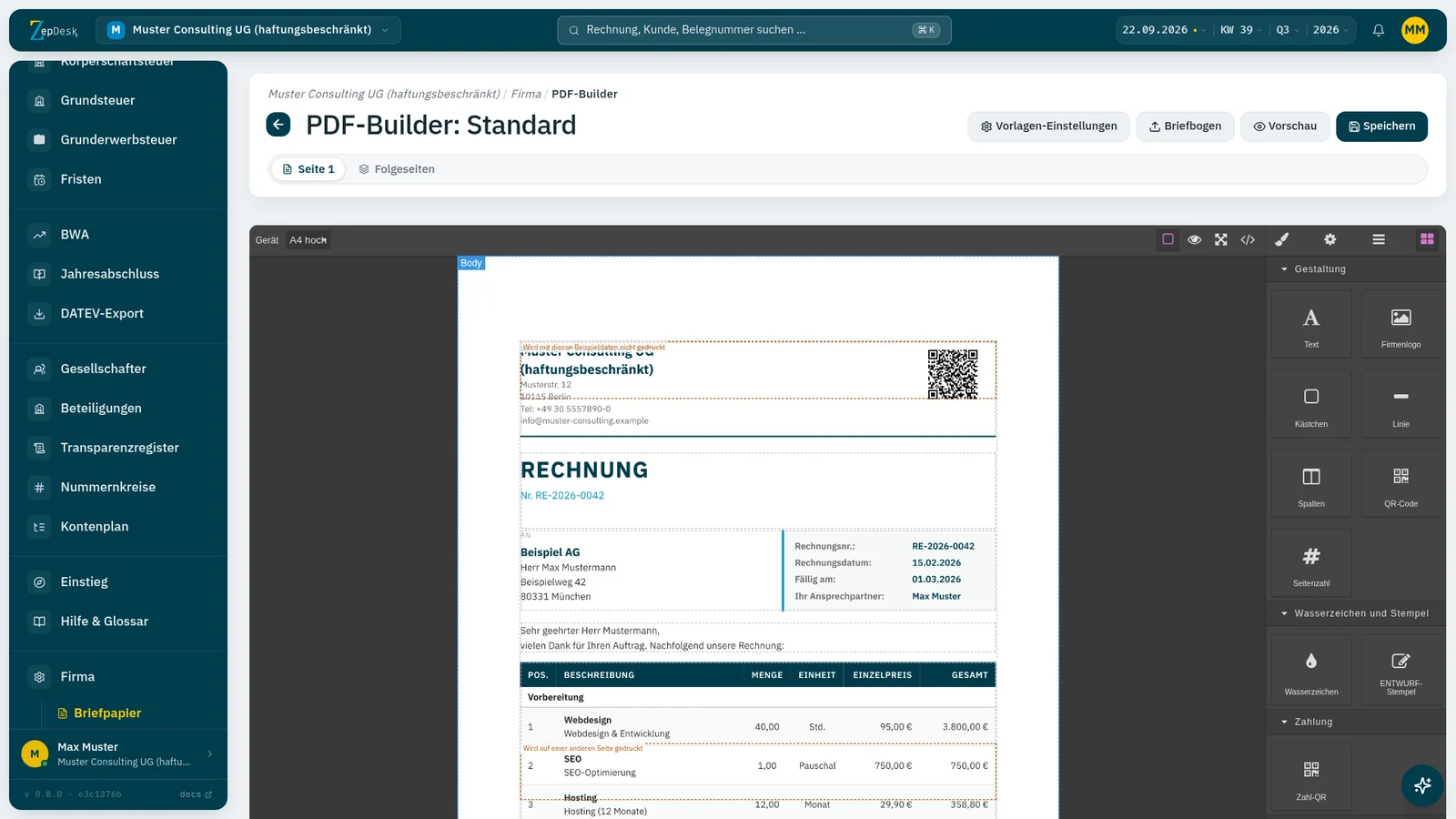Toggle the editor preview eye icon
The width and height of the screenshot is (1456, 819).
pos(1194,239)
